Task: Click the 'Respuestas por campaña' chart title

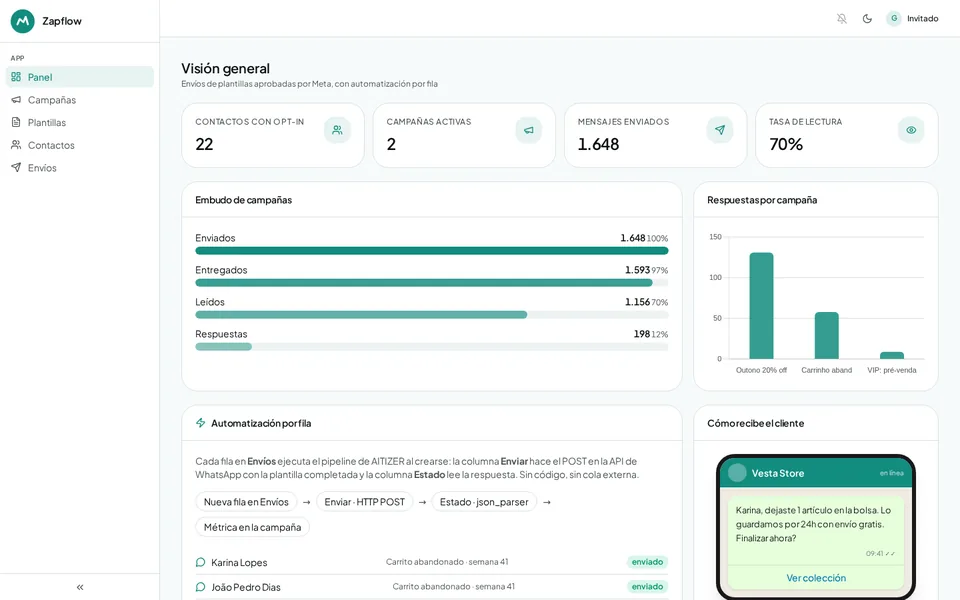Action: click(x=762, y=200)
